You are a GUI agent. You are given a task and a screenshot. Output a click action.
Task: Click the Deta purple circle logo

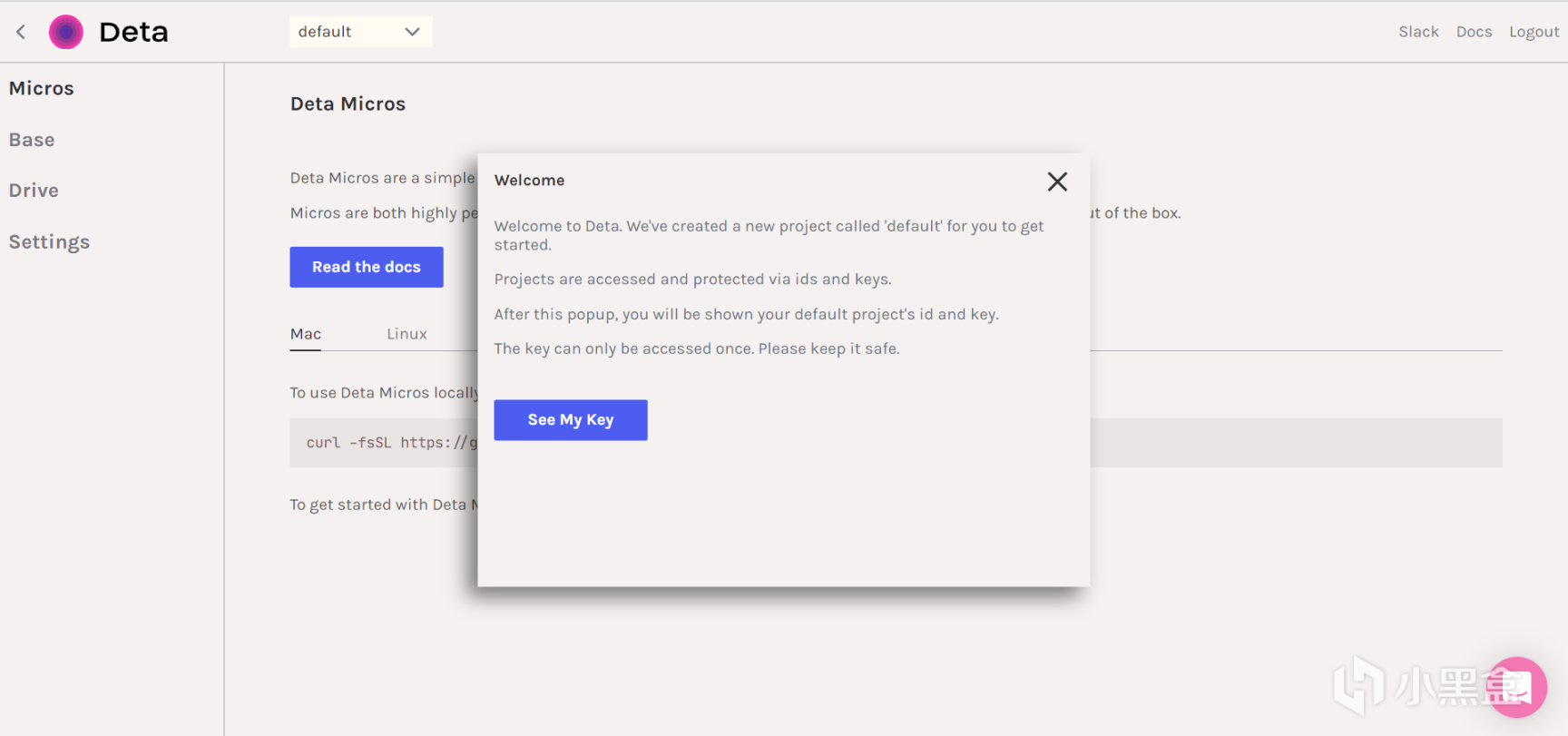click(x=65, y=32)
